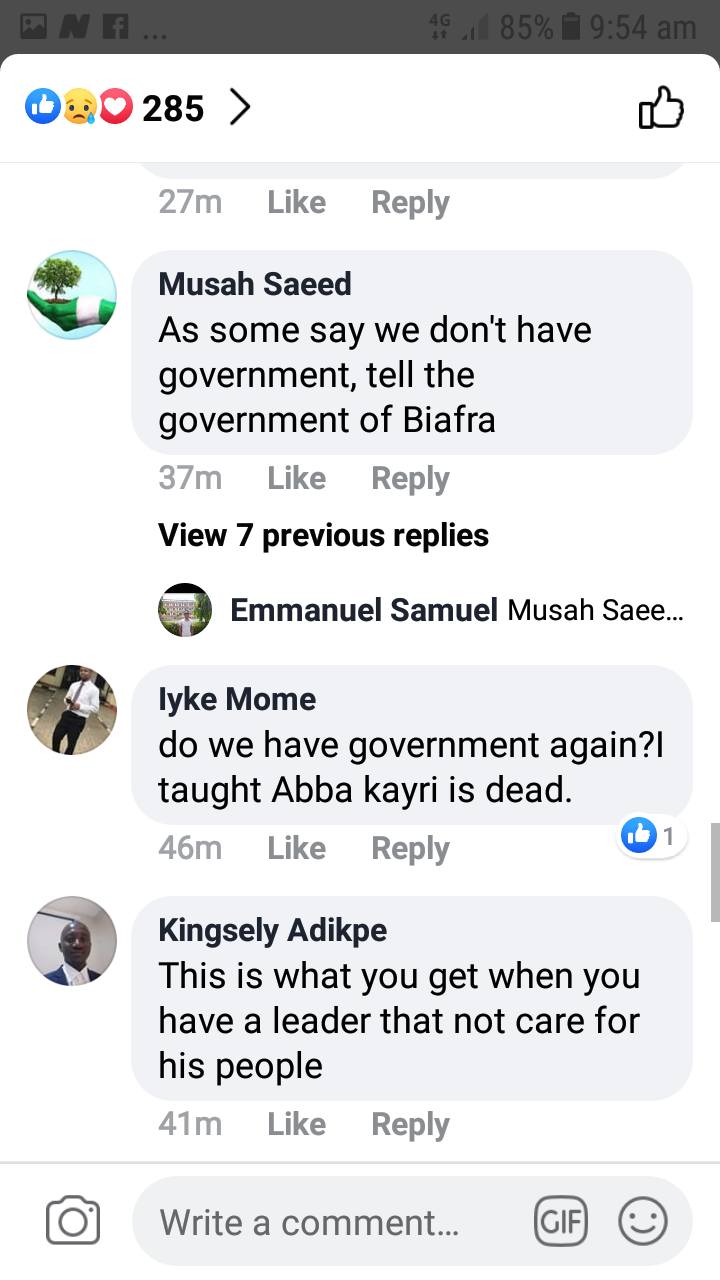Focus the Write a comment field
Viewport: 720px width, 1280px height.
[x=330, y=1221]
